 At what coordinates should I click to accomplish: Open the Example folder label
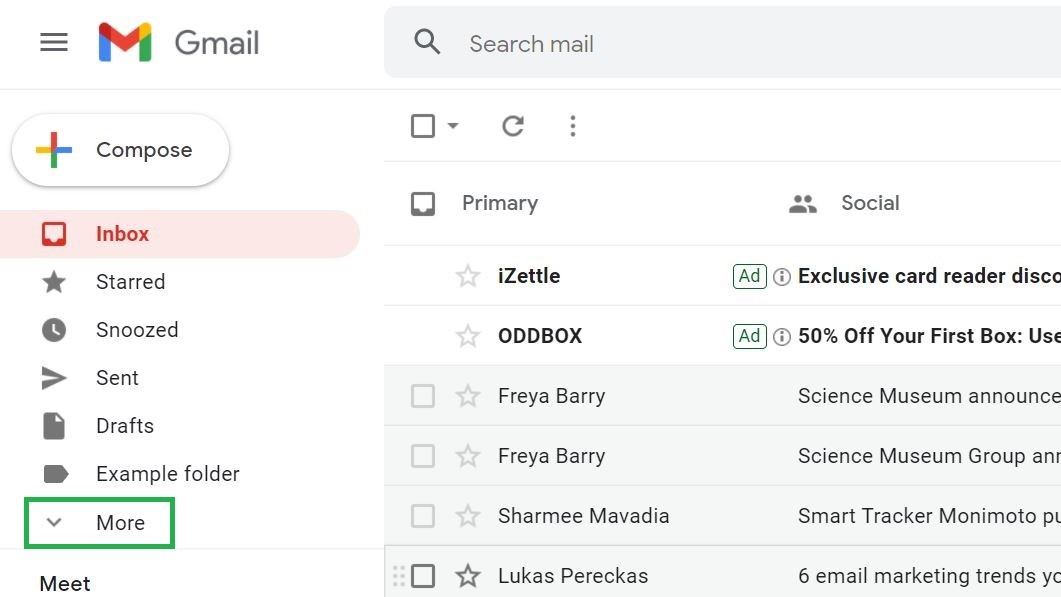point(167,474)
